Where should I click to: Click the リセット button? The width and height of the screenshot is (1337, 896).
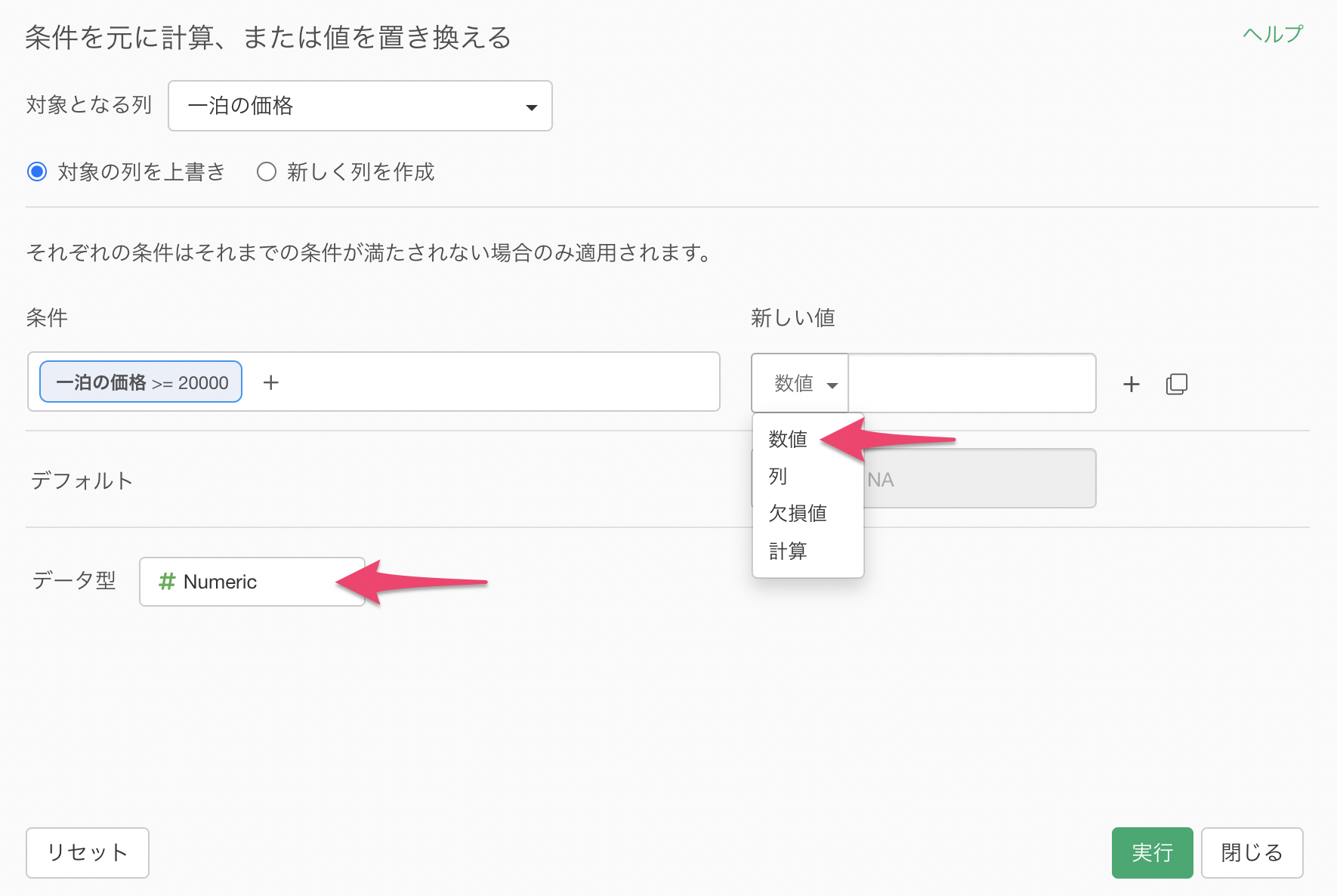coord(88,852)
